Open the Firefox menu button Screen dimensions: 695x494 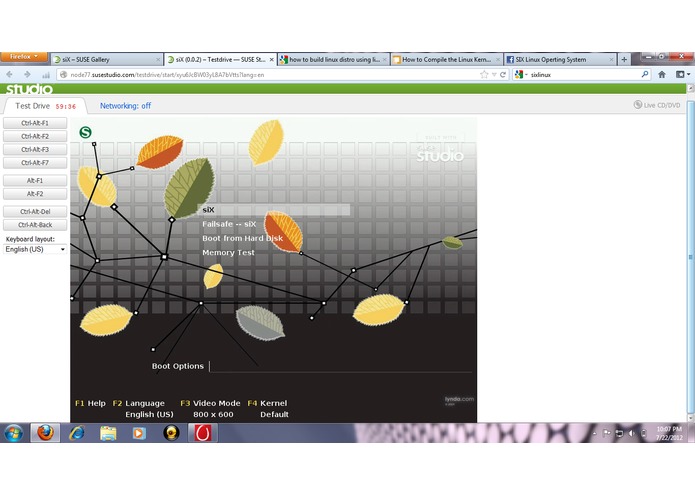pyautogui.click(x=24, y=57)
